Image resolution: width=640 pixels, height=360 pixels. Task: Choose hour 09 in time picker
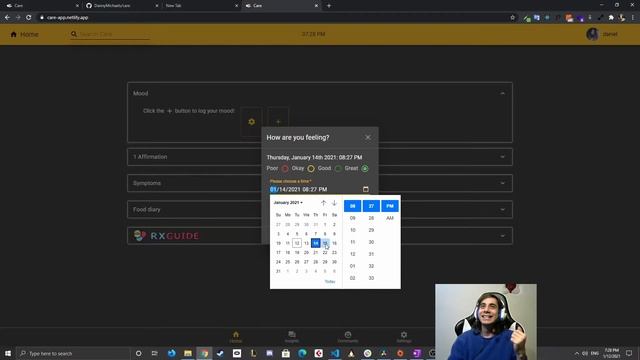click(353, 218)
